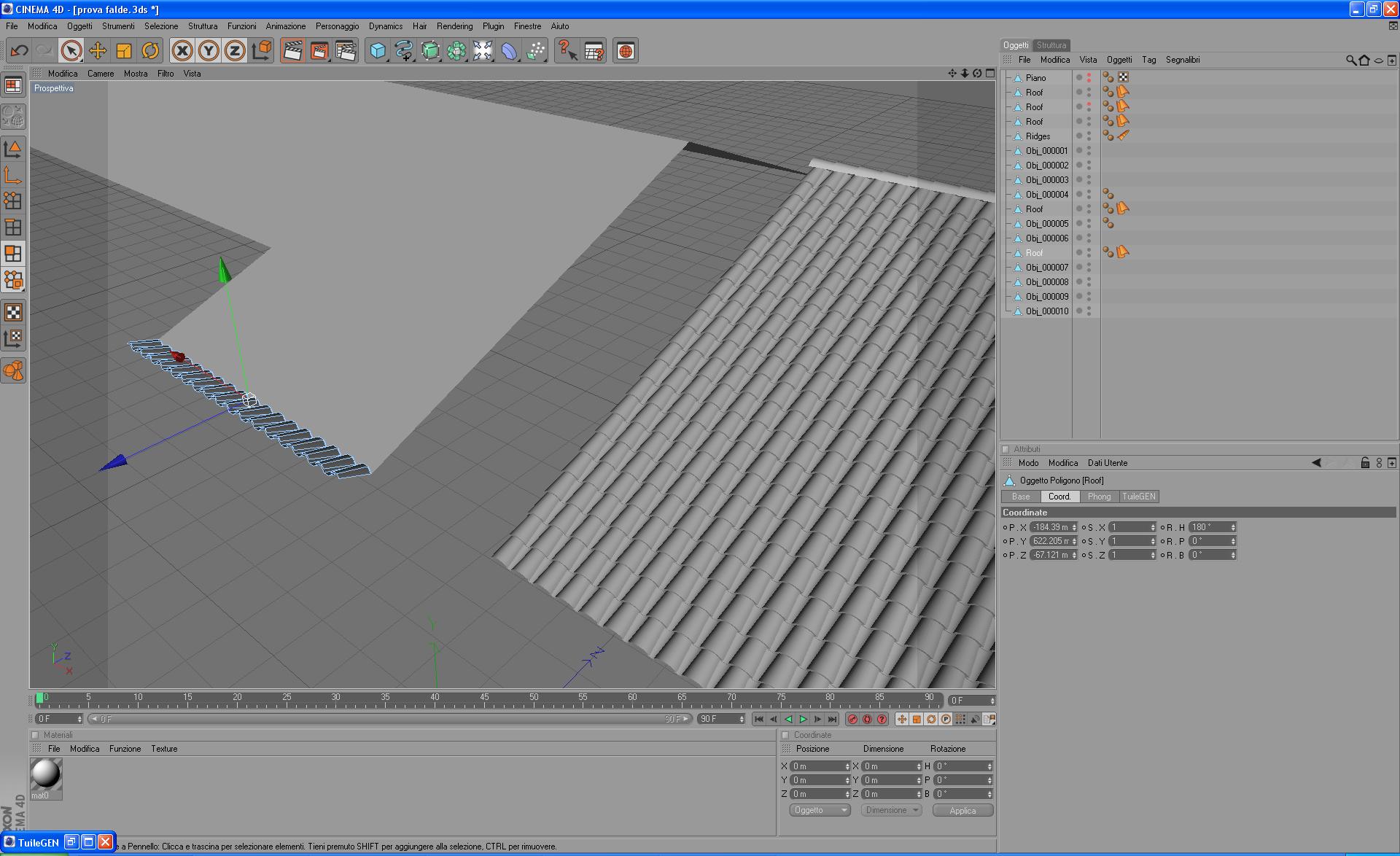Add a cube primitive object

[x=378, y=51]
